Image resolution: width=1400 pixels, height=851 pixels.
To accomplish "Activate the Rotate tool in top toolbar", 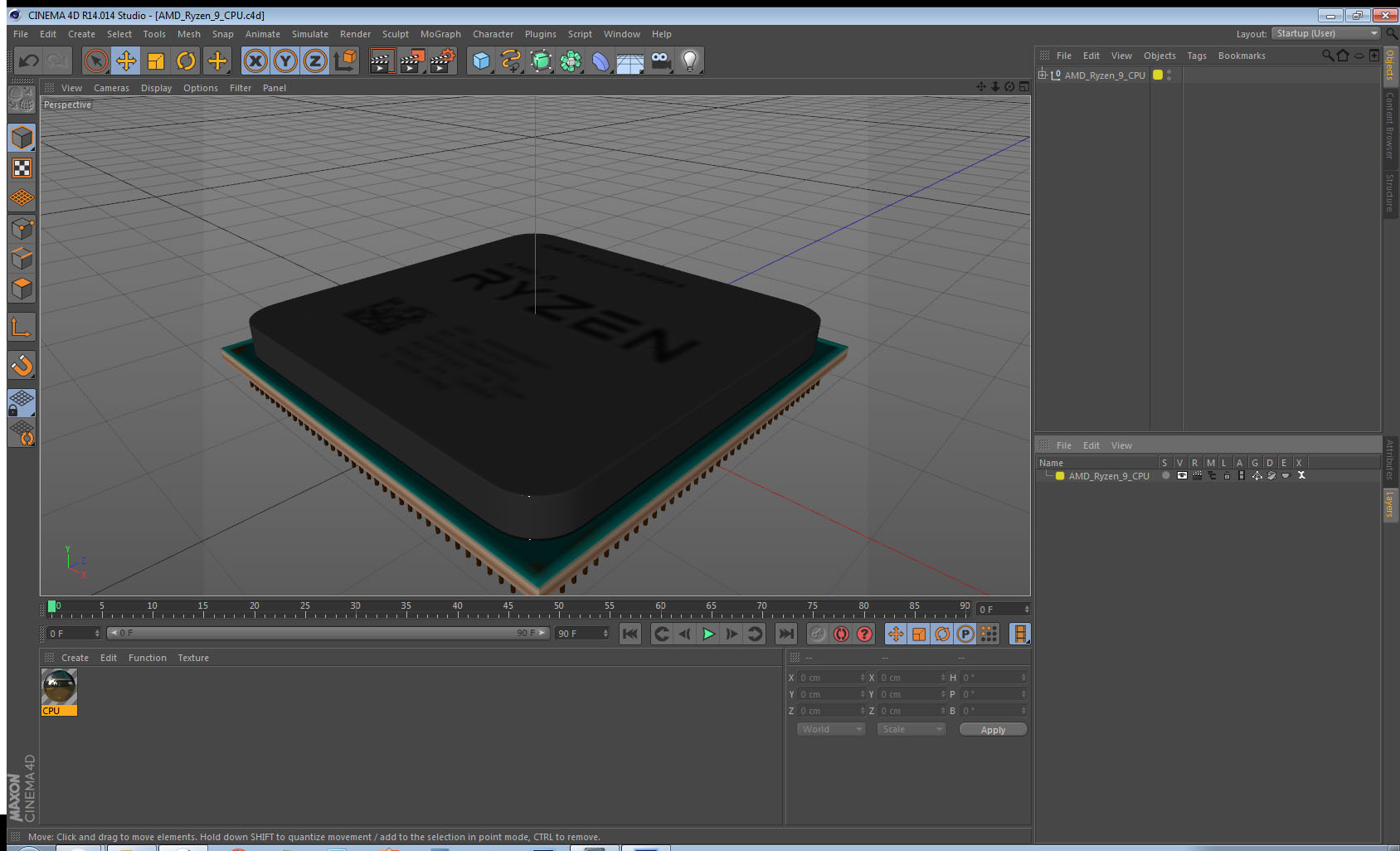I will [186, 61].
